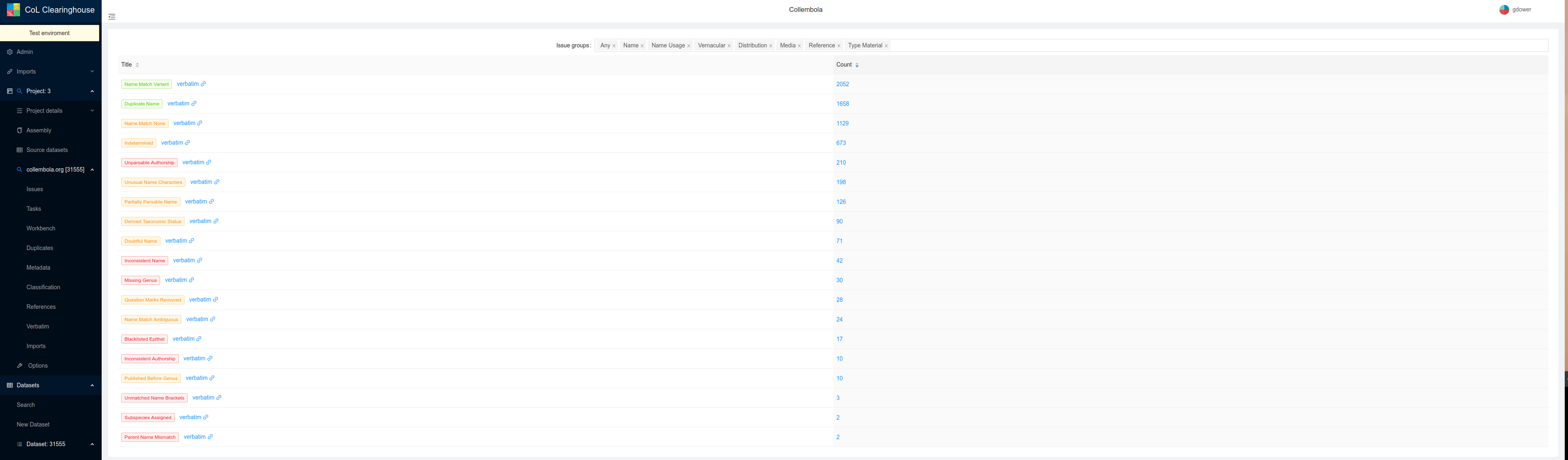Toggle sorting on the Title column
This screenshot has height=460, width=1568.
pos(137,65)
